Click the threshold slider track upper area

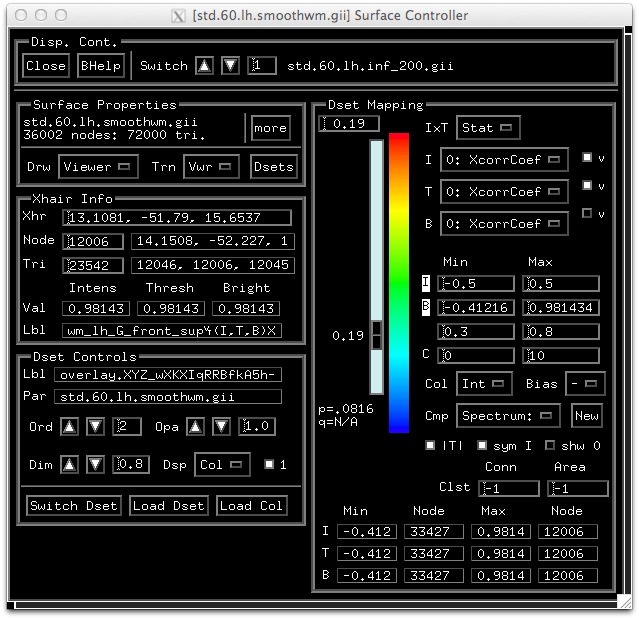tap(377, 230)
